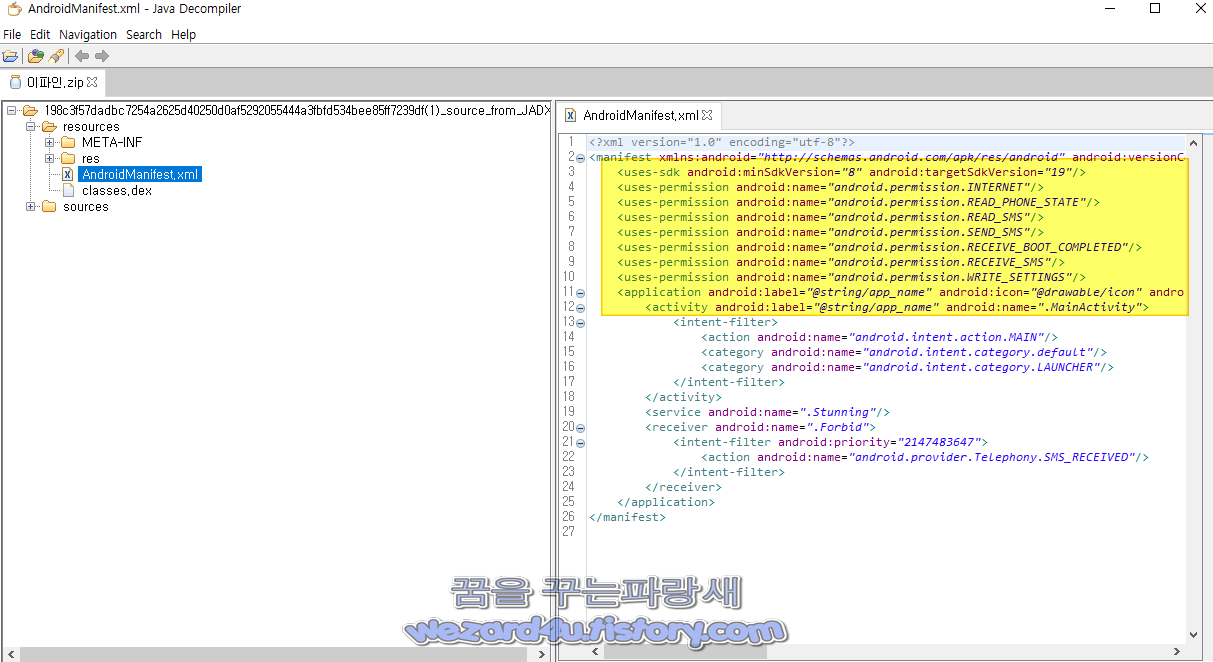Click the .Stunning service line

click(x=767, y=412)
